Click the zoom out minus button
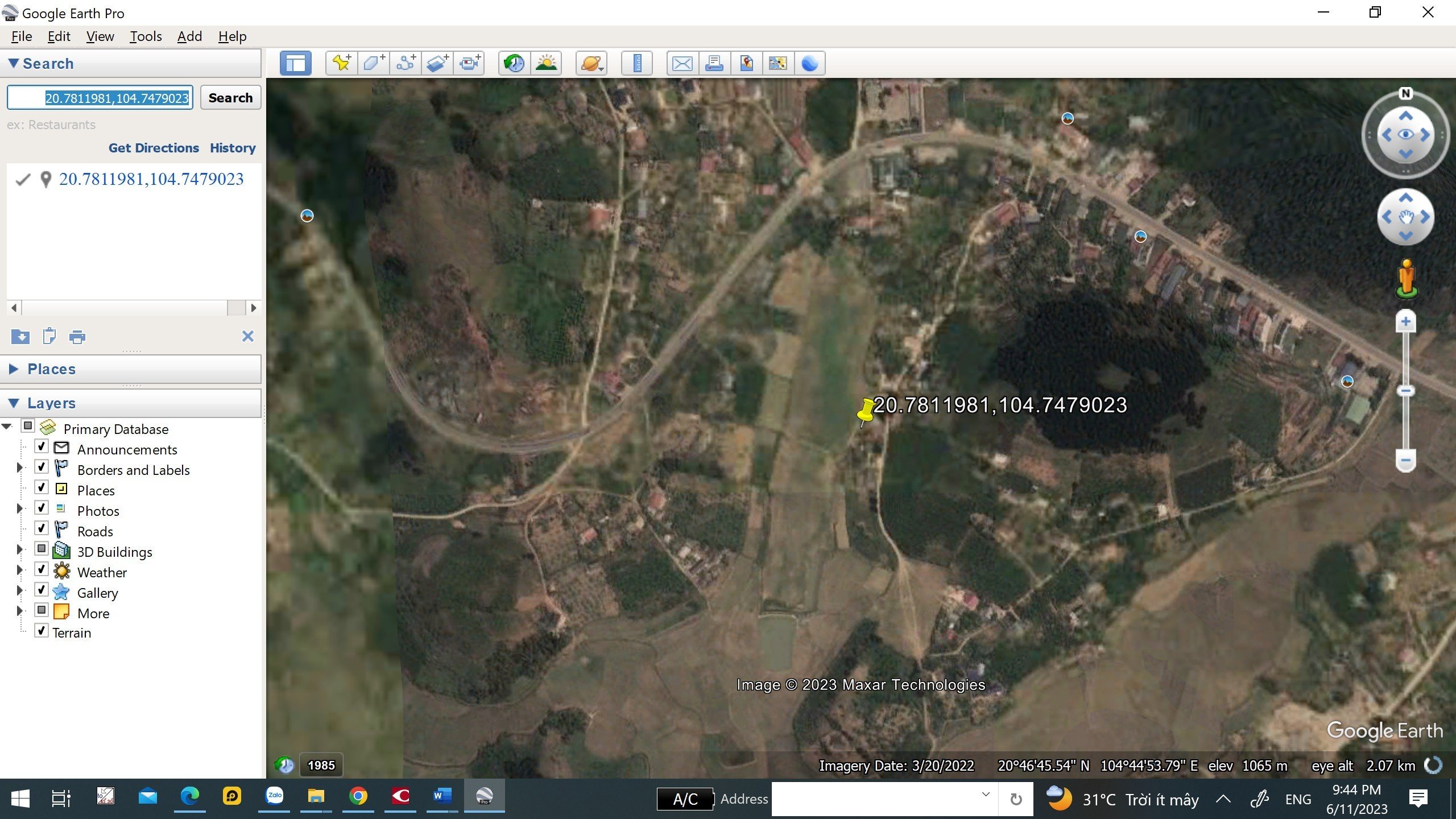This screenshot has width=1456, height=819. click(x=1406, y=460)
